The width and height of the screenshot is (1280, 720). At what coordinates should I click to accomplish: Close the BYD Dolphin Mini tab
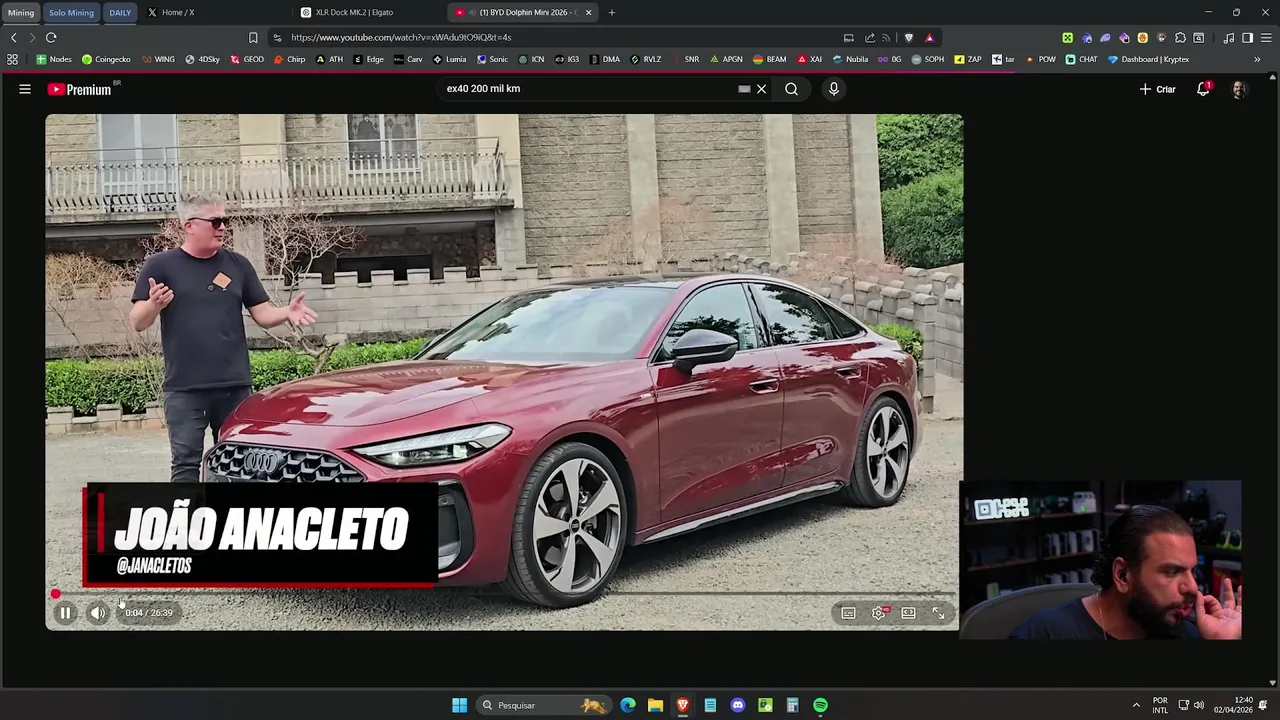coord(588,12)
